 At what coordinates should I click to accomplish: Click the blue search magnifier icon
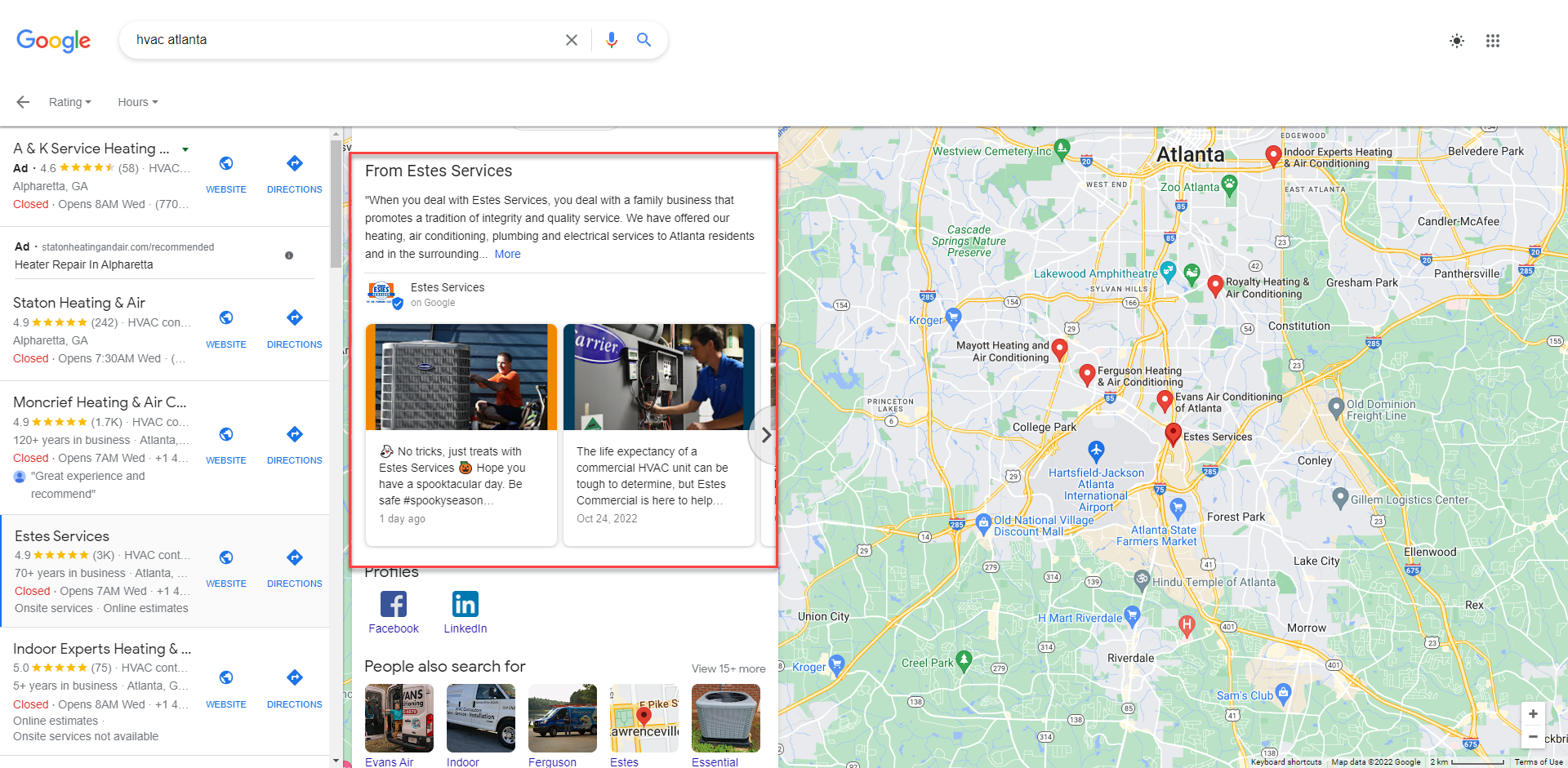(644, 40)
